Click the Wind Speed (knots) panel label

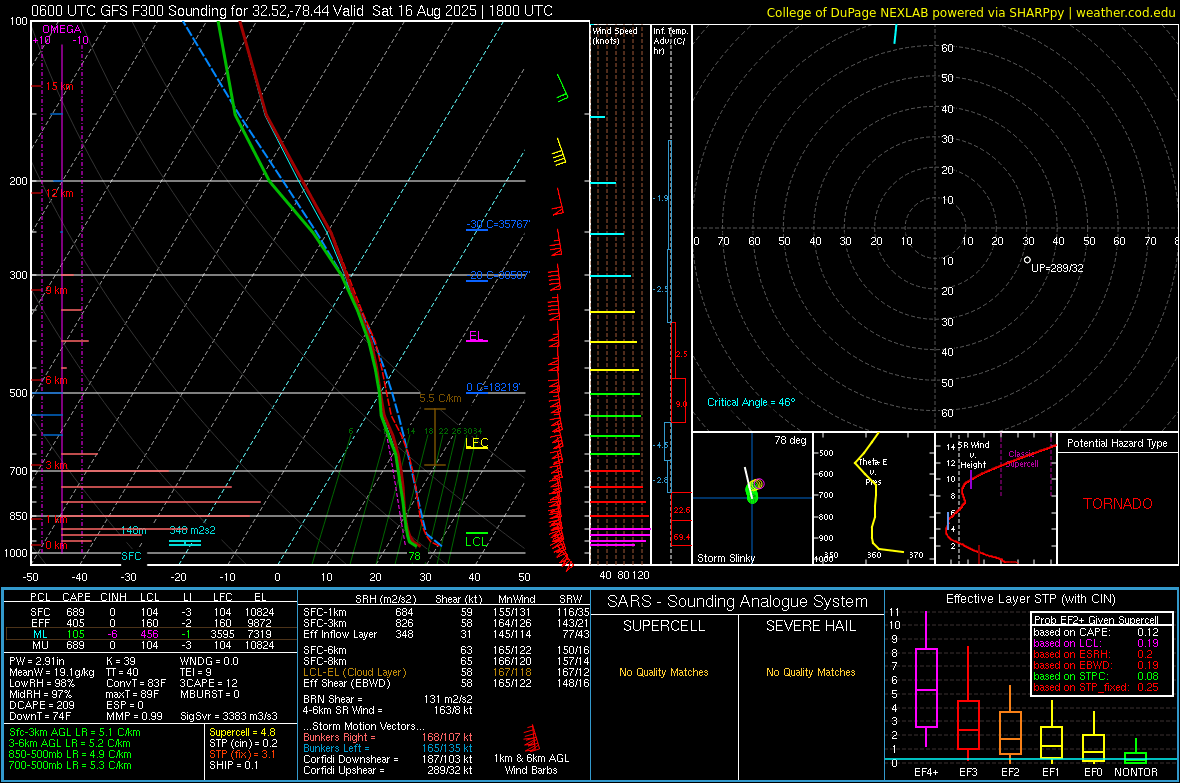pyautogui.click(x=615, y=35)
